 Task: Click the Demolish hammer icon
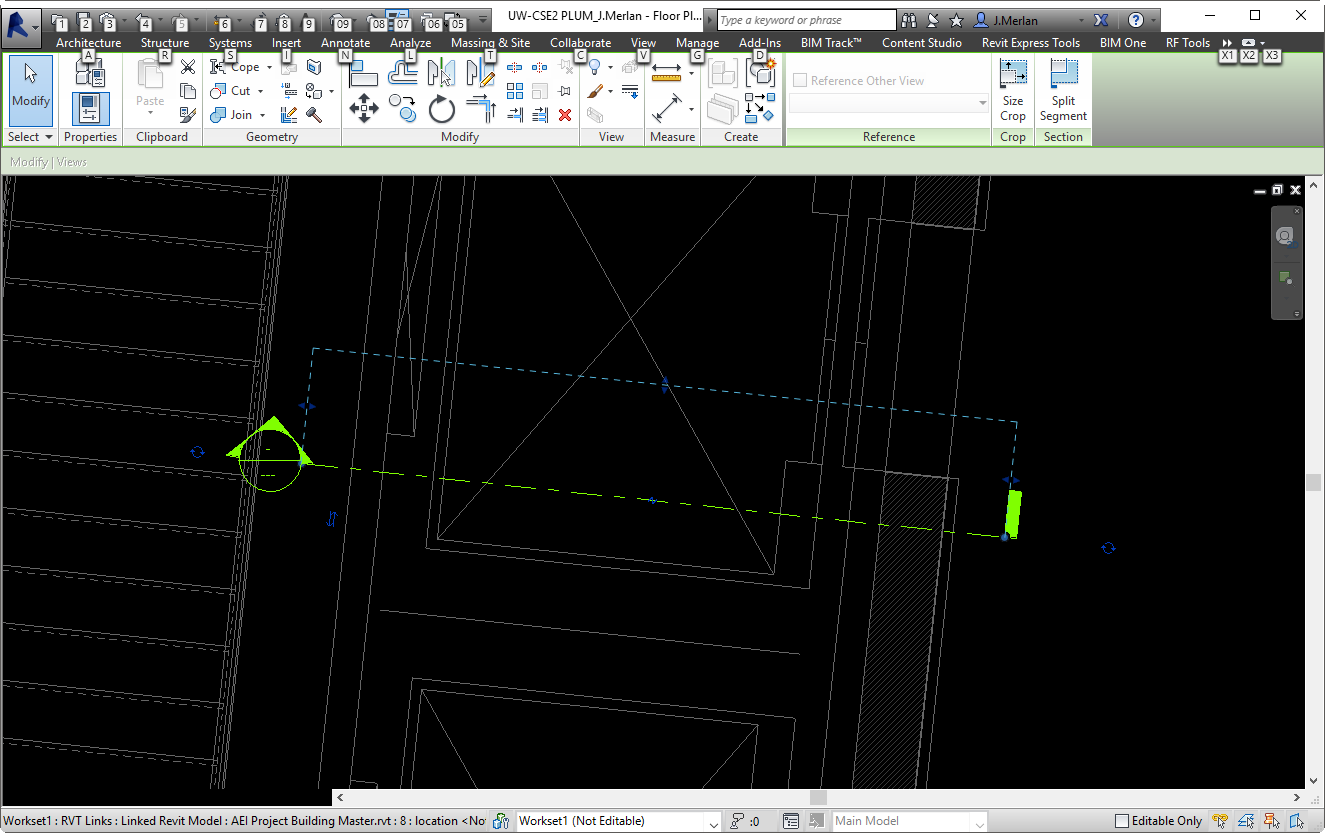[314, 115]
